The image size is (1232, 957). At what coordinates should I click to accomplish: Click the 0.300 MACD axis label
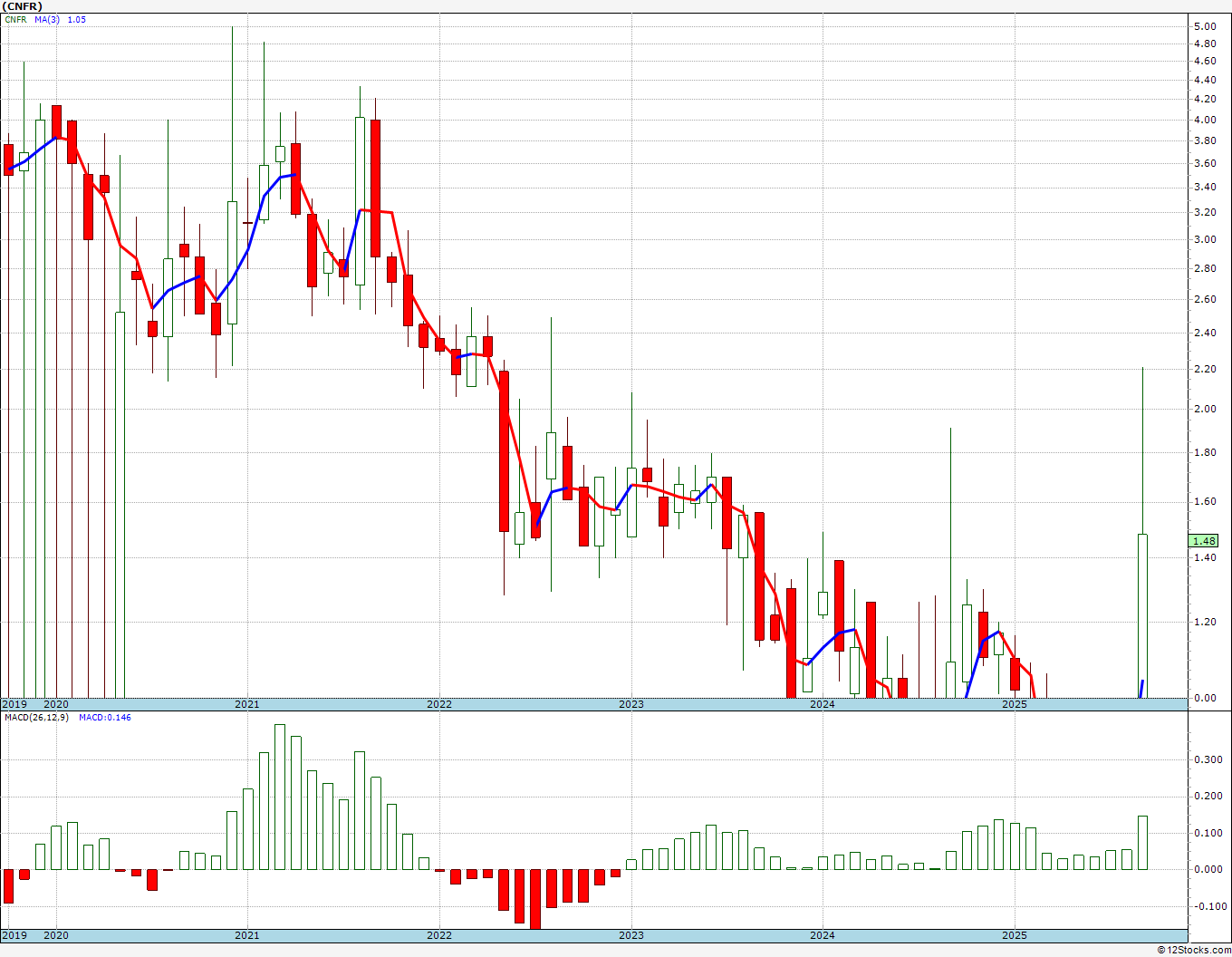[1207, 759]
